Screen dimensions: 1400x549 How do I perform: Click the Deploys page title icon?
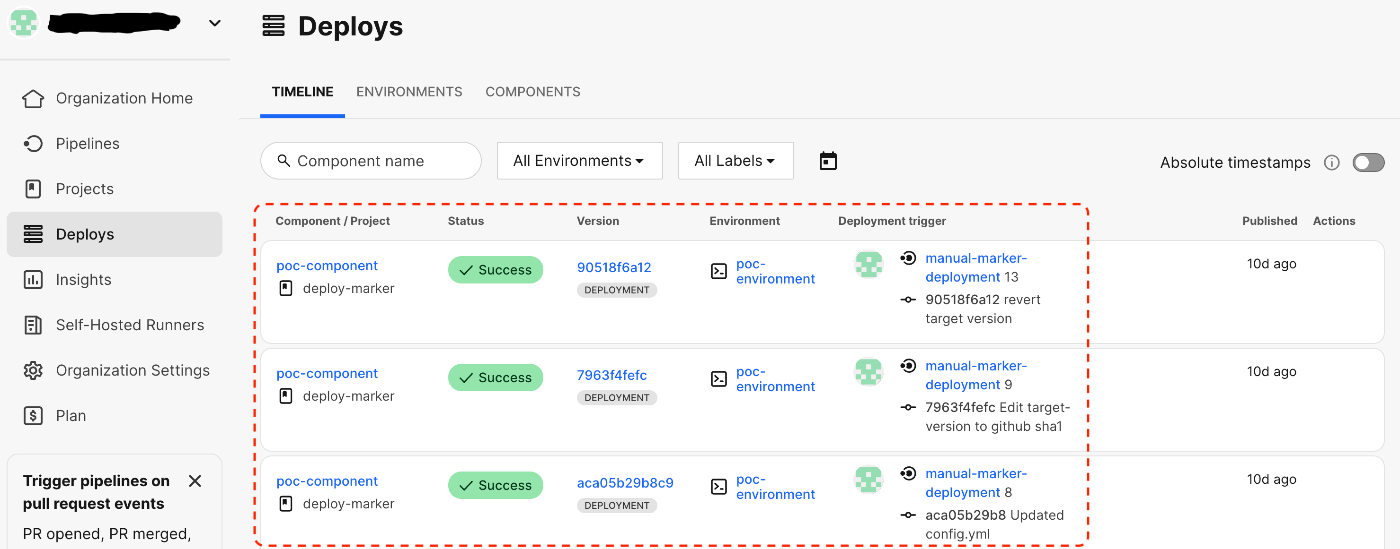coord(274,26)
